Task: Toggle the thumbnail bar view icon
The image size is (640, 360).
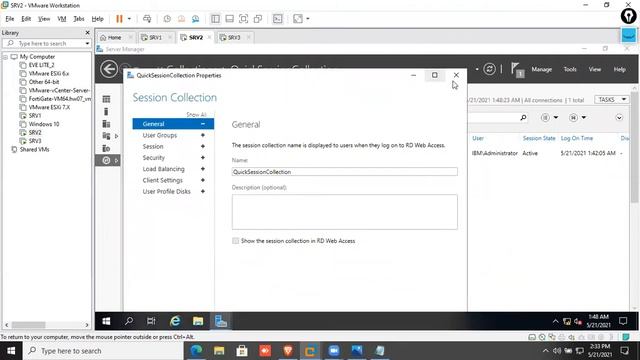Action: click(229, 19)
